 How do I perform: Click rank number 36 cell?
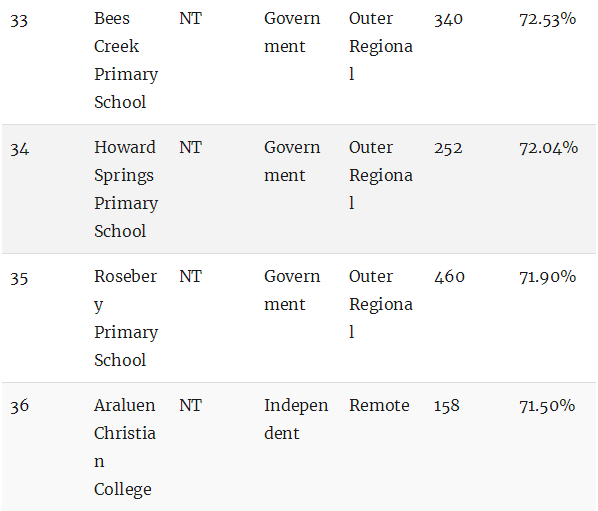[x=19, y=405]
